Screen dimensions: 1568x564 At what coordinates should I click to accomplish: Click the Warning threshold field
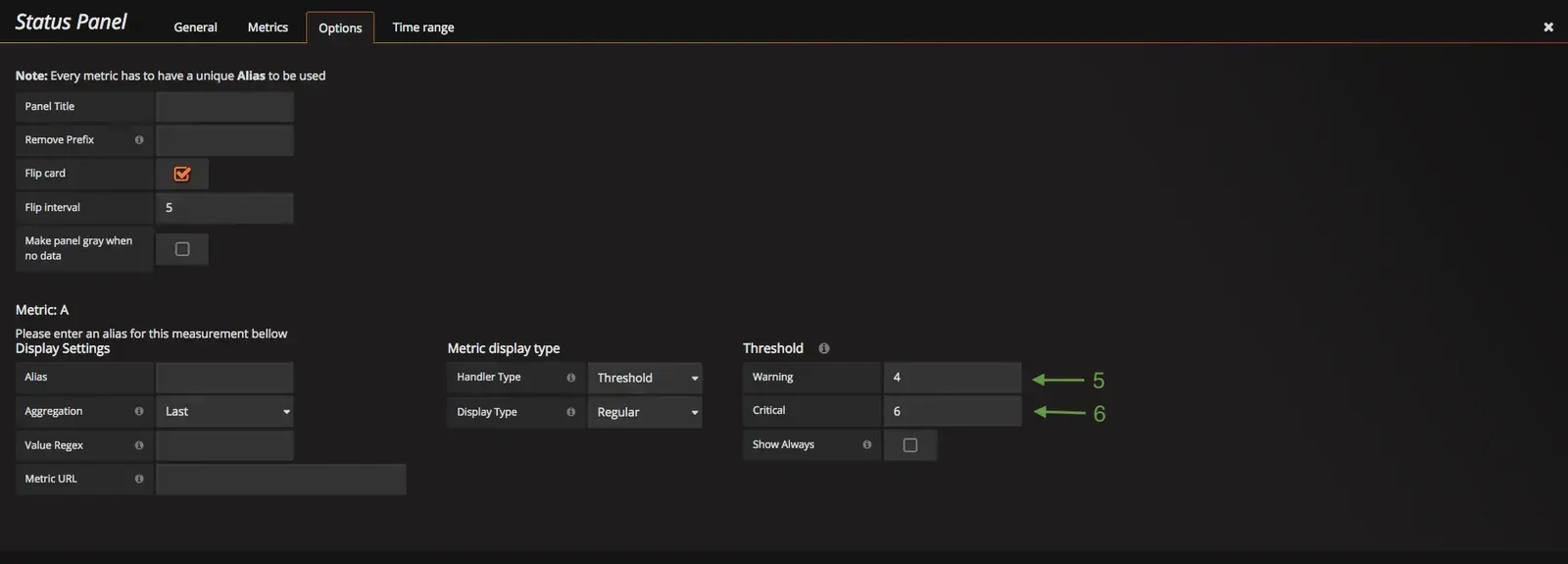coord(953,378)
